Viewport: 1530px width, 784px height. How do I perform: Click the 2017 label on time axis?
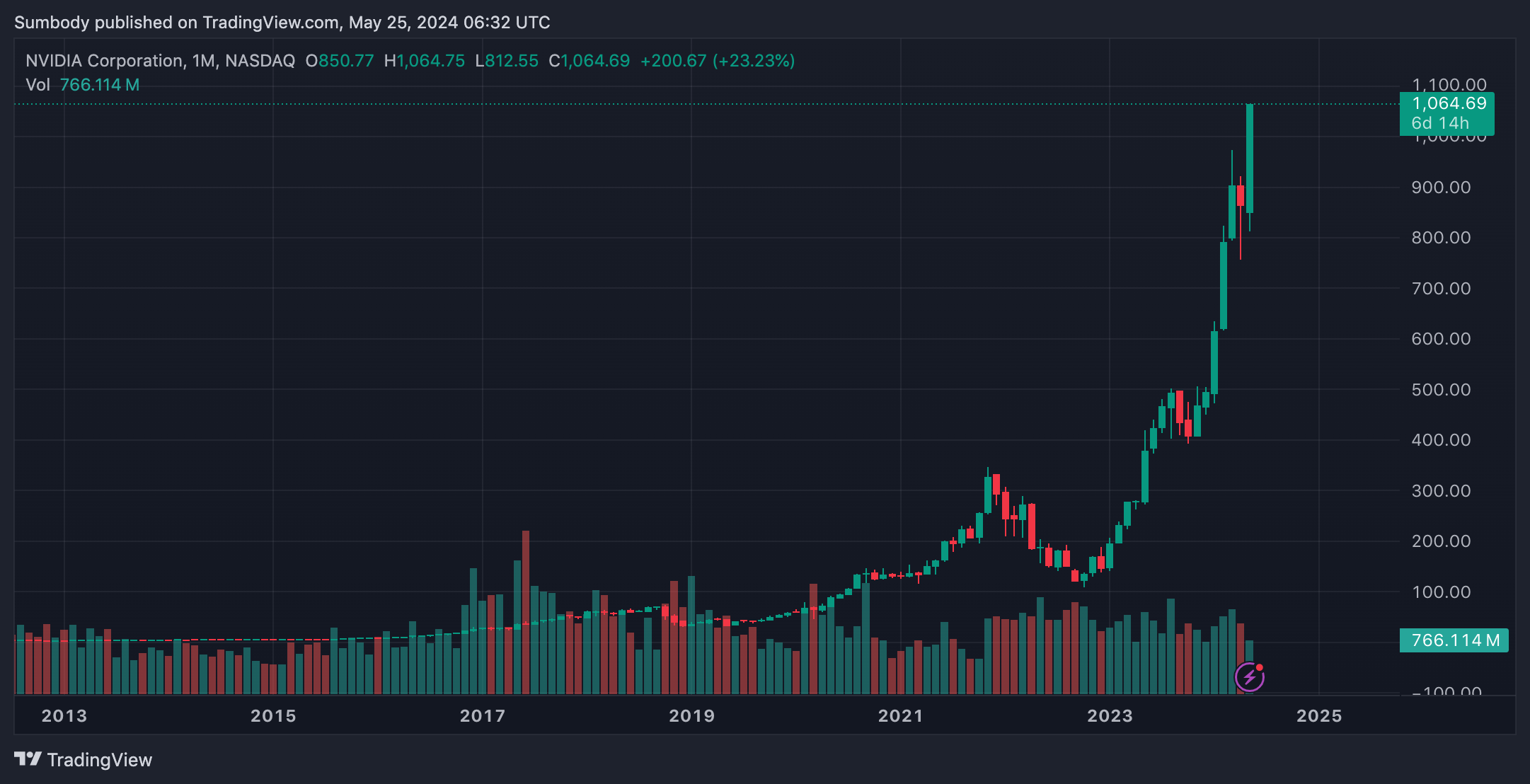pos(483,716)
